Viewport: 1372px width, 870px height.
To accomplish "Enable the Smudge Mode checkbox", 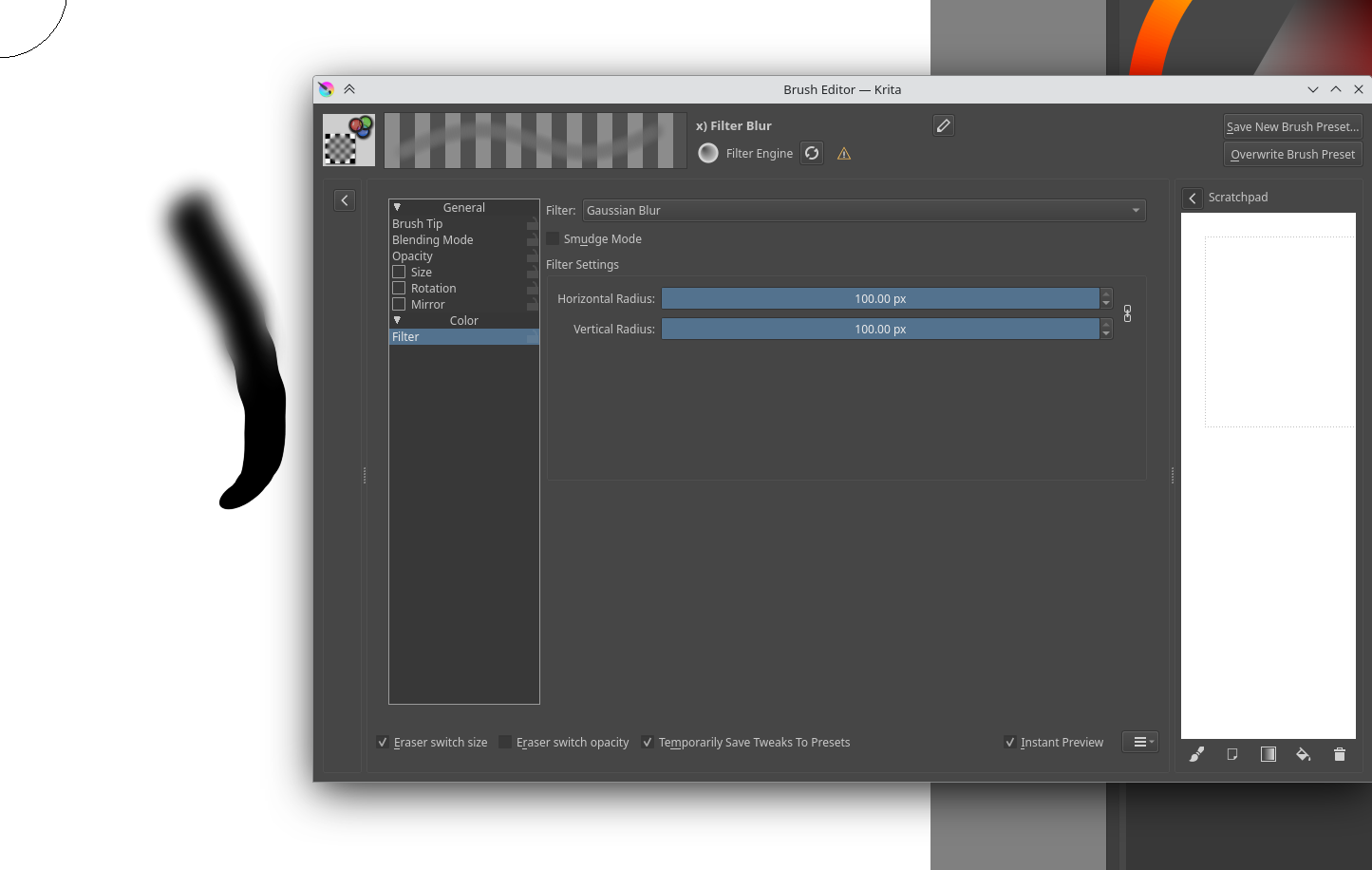I will coord(554,239).
